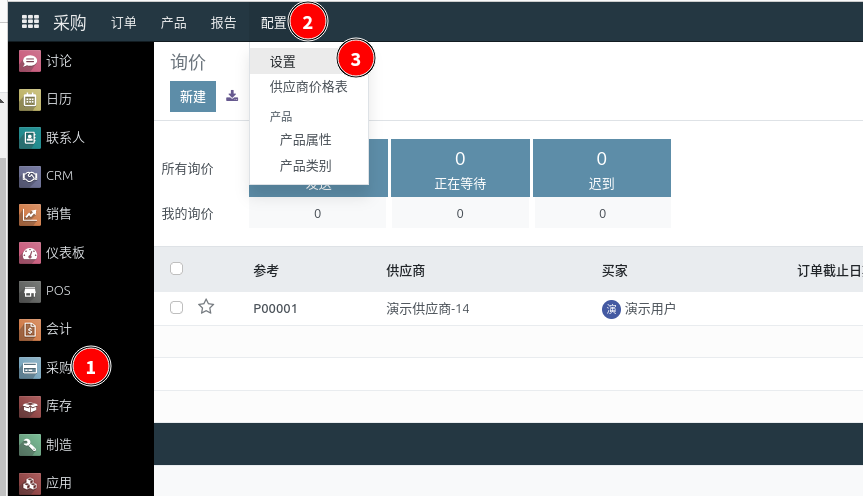Open the 讨论 app icon in sidebar
This screenshot has width=863, height=496.
pos(30,61)
